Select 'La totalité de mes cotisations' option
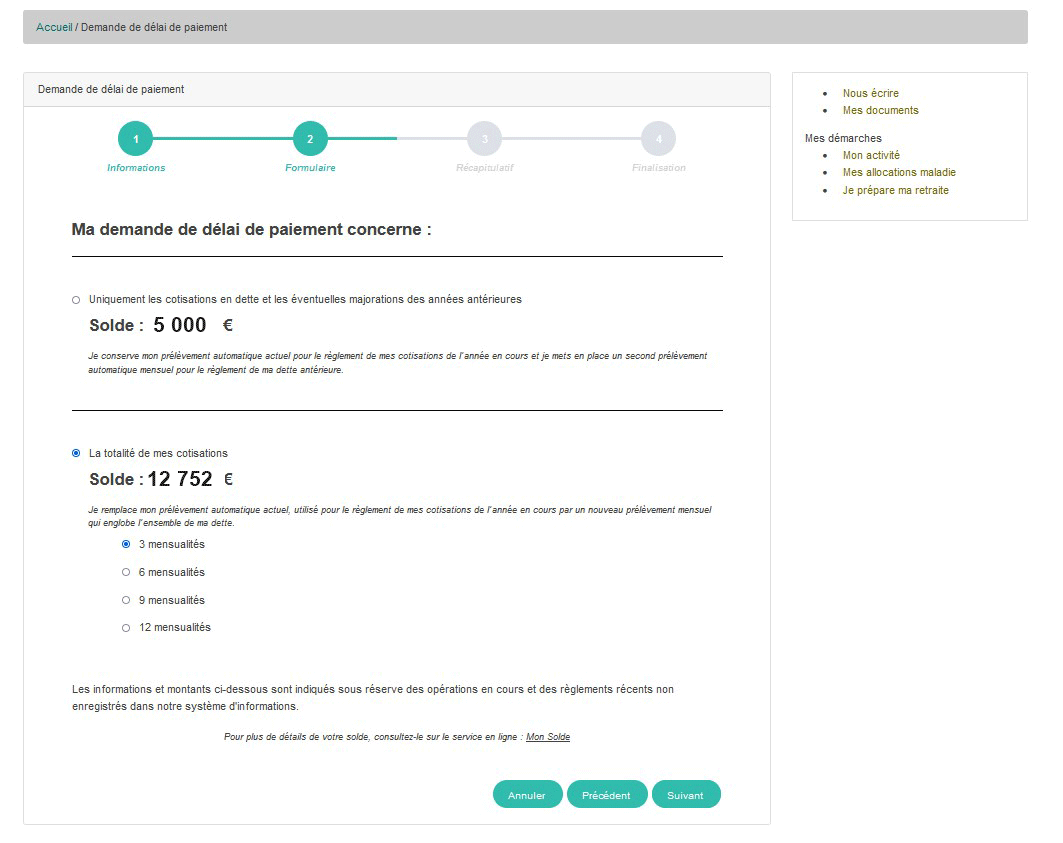The height and width of the screenshot is (843, 1063). (x=76, y=453)
